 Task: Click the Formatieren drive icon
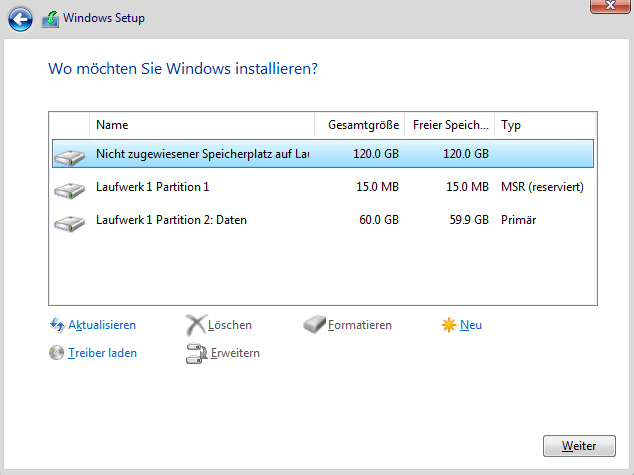tap(314, 325)
